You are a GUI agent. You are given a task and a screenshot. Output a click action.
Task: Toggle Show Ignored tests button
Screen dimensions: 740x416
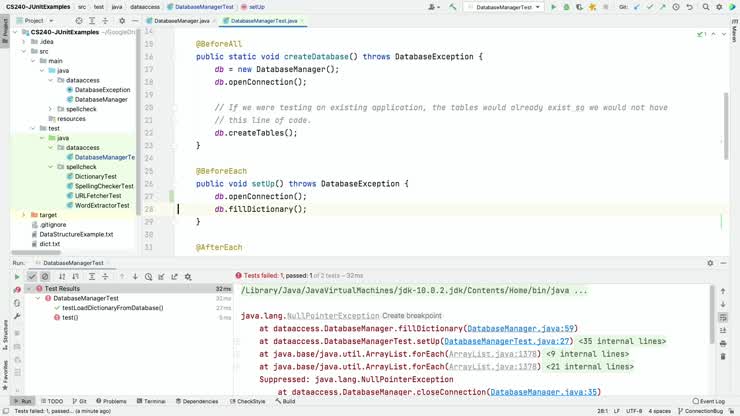pyautogui.click(x=45, y=277)
